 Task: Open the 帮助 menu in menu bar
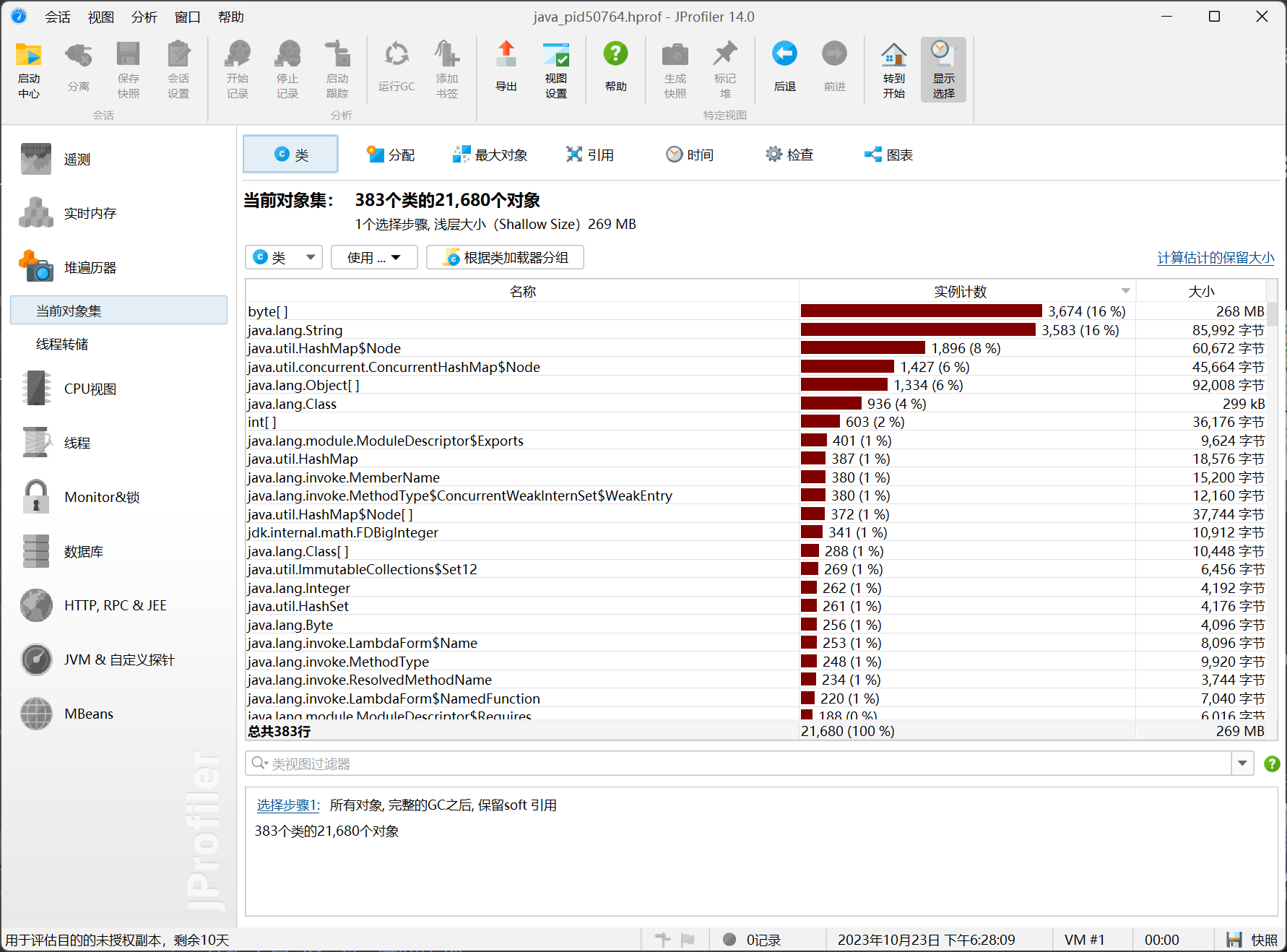[x=231, y=17]
